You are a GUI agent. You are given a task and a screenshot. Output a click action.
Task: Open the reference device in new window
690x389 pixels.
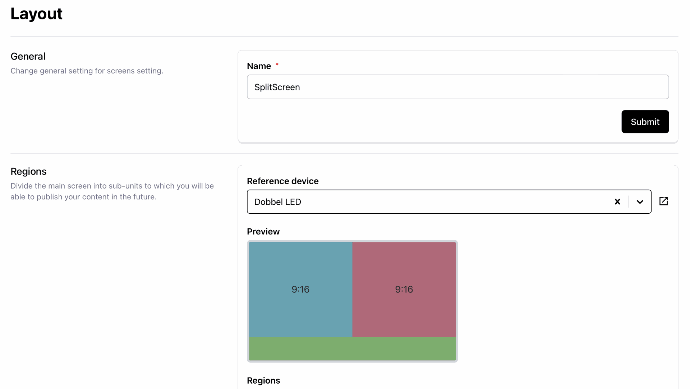[664, 201]
